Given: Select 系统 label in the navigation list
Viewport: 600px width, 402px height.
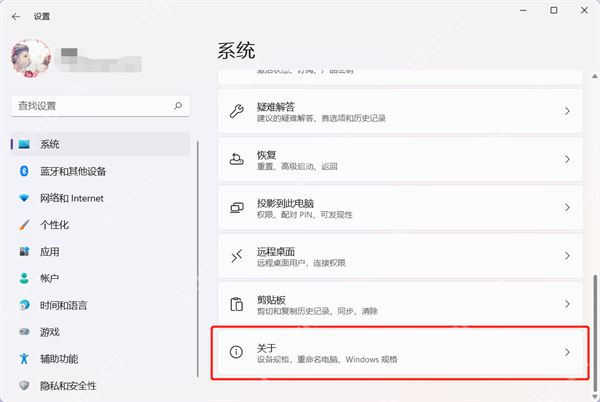Looking at the screenshot, I should [x=50, y=144].
